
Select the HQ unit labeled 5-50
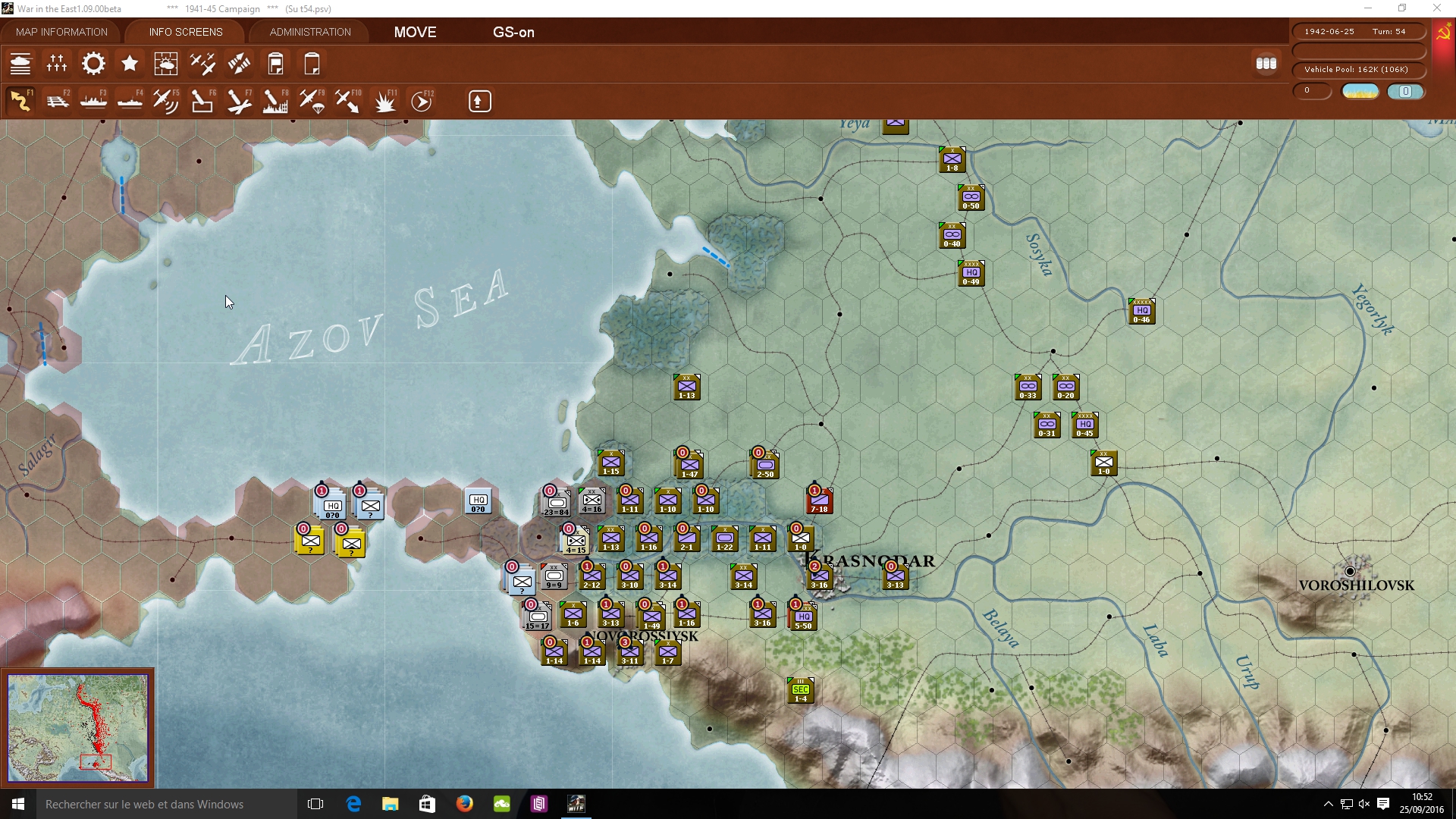[x=804, y=617]
